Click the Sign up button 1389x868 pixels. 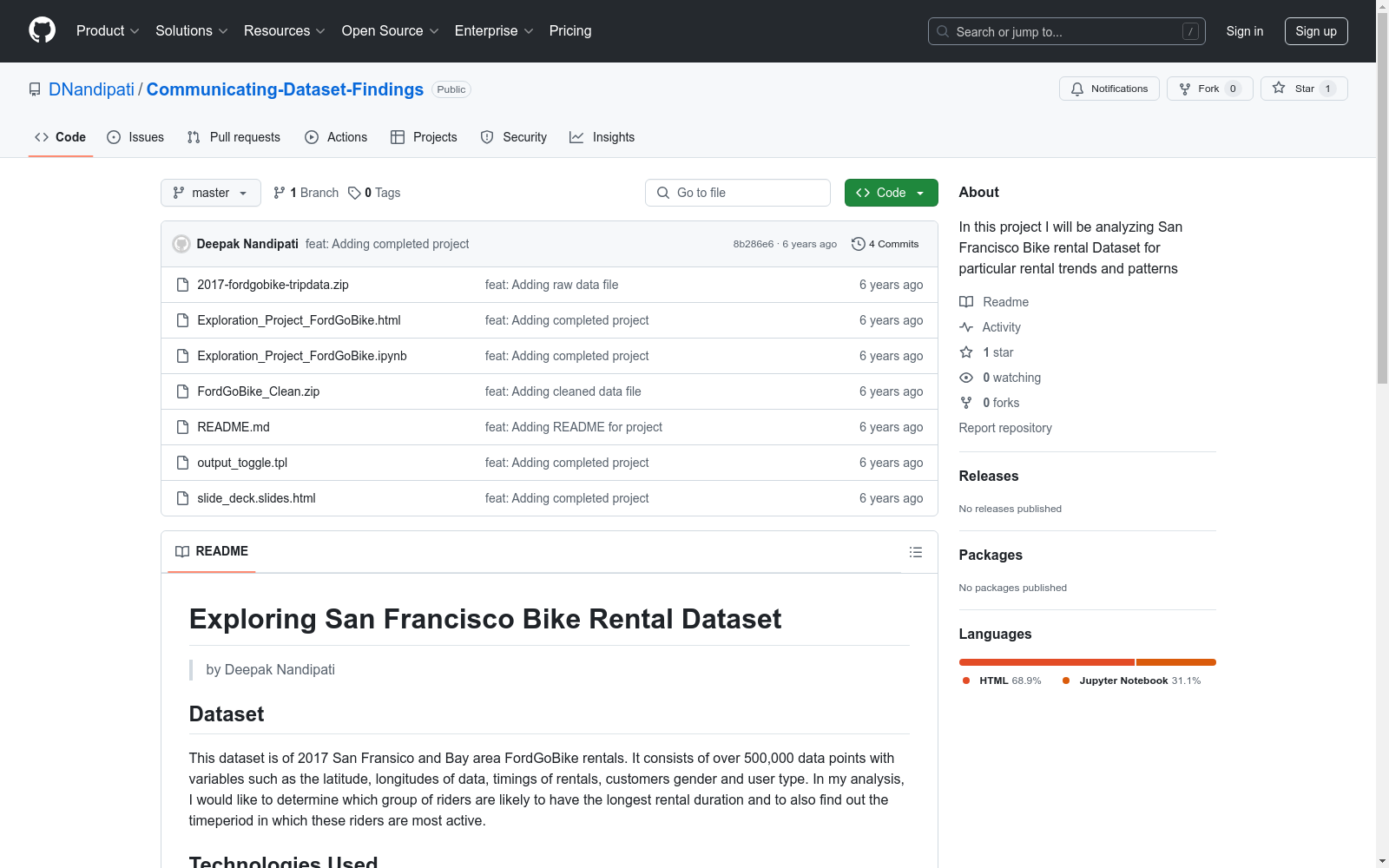pyautogui.click(x=1316, y=31)
